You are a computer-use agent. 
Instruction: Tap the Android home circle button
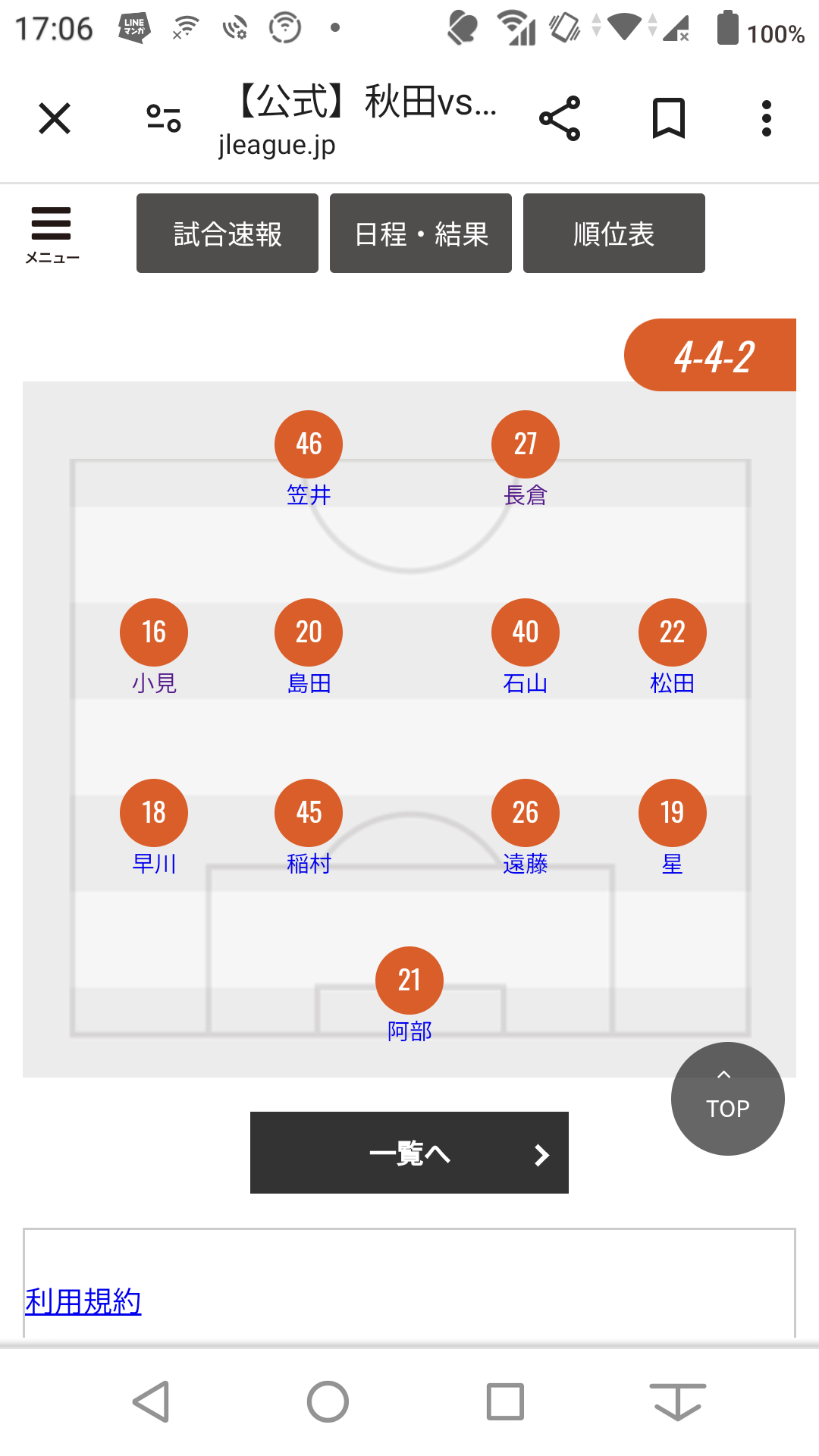[328, 1401]
